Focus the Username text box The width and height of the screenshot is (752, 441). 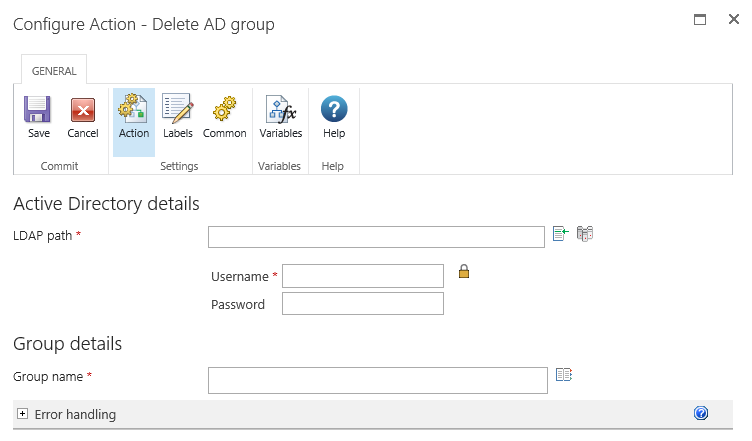[362, 276]
